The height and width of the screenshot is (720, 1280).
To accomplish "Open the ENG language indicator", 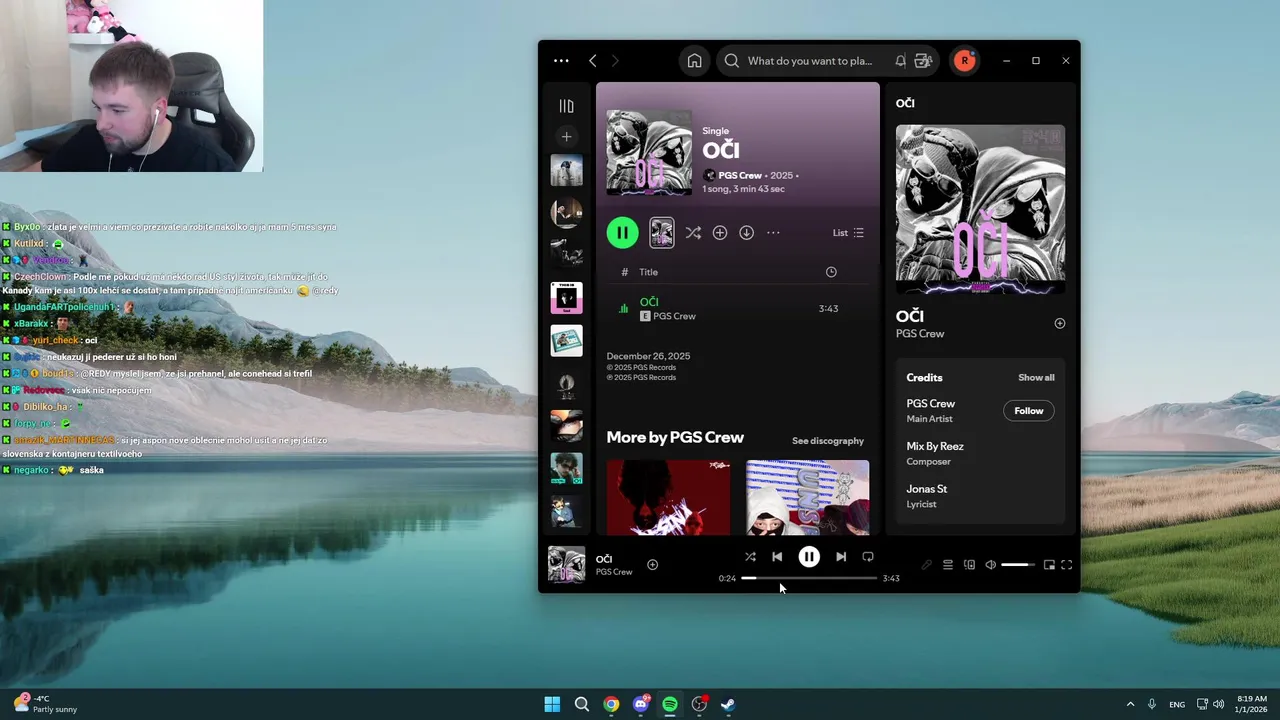I will [x=1177, y=704].
